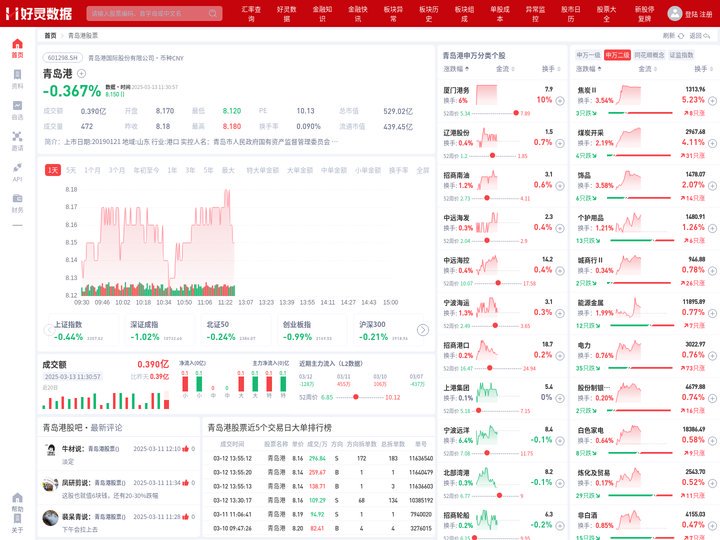Add 中远海控 with its plus icon
The width and height of the screenshot is (720, 540).
point(560,270)
